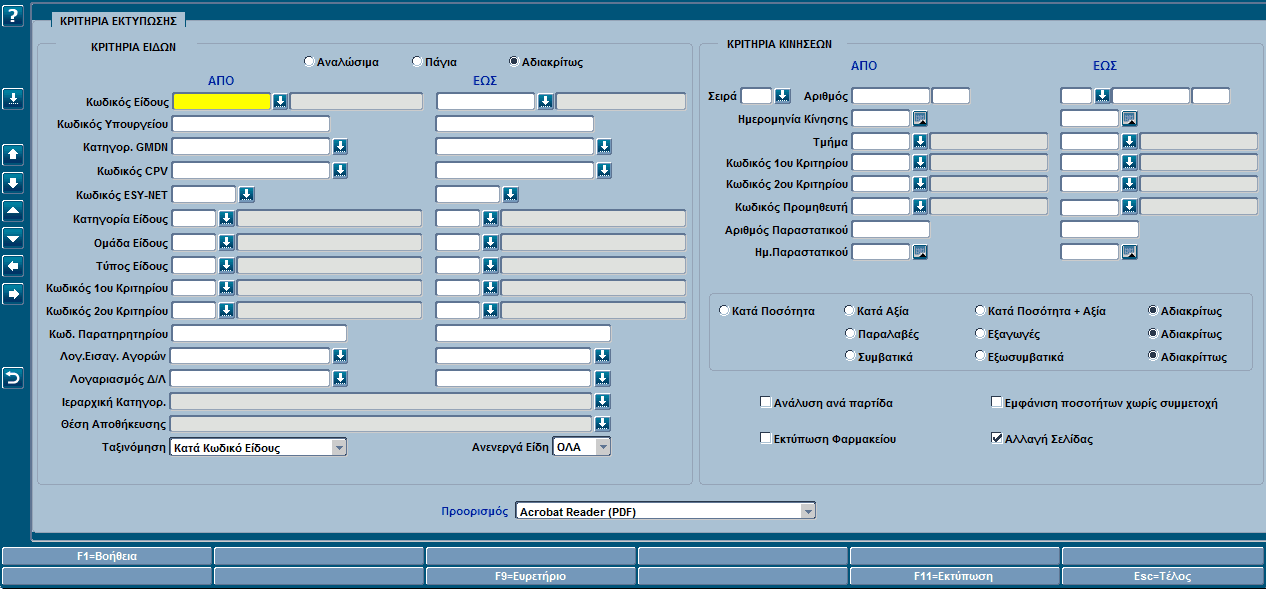Open lookup for Λογ.Εισαγ. Αγορών ΑΠΟ field
Screen dimensions: 1266x607
point(340,355)
